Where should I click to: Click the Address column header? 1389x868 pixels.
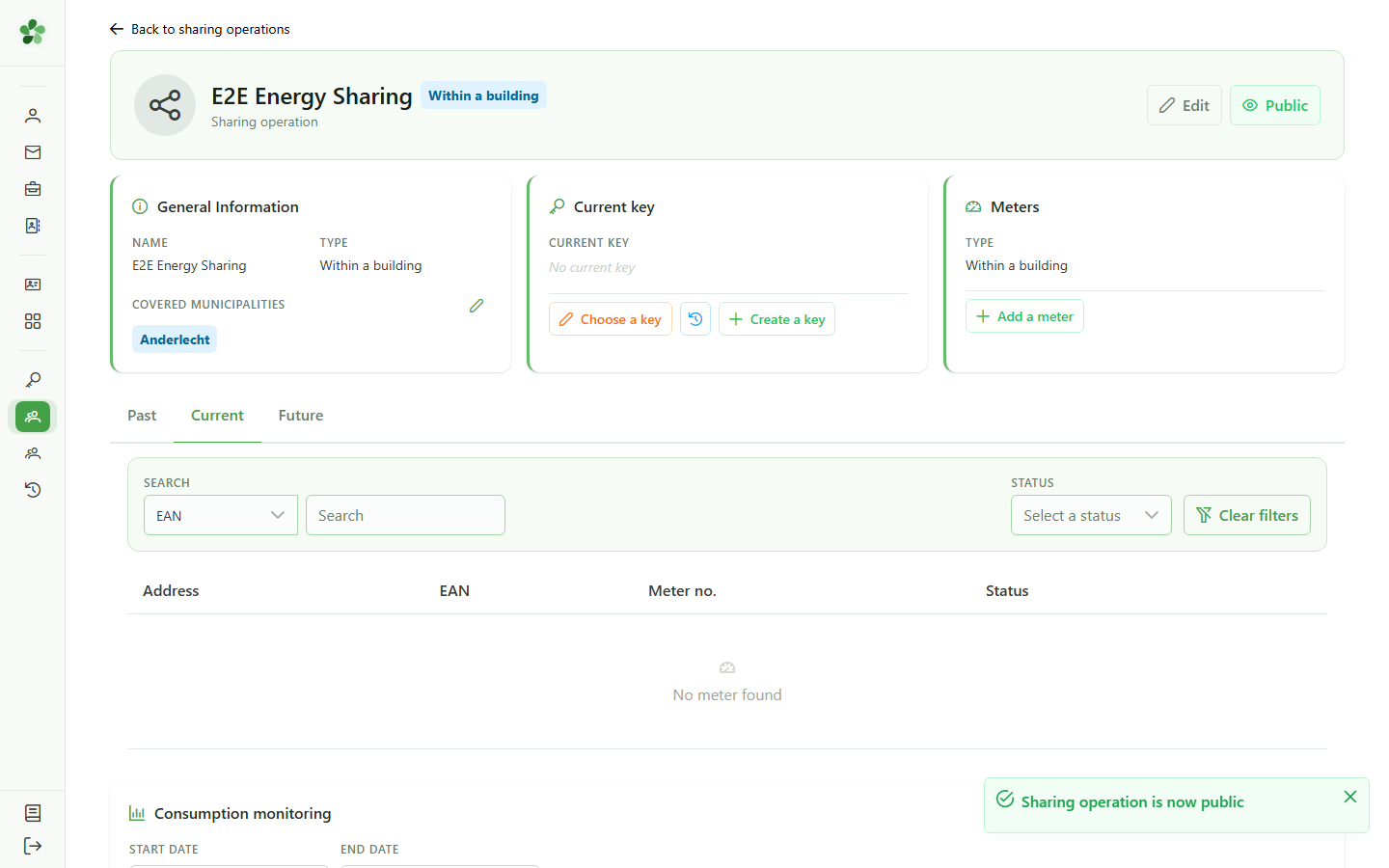(x=171, y=591)
